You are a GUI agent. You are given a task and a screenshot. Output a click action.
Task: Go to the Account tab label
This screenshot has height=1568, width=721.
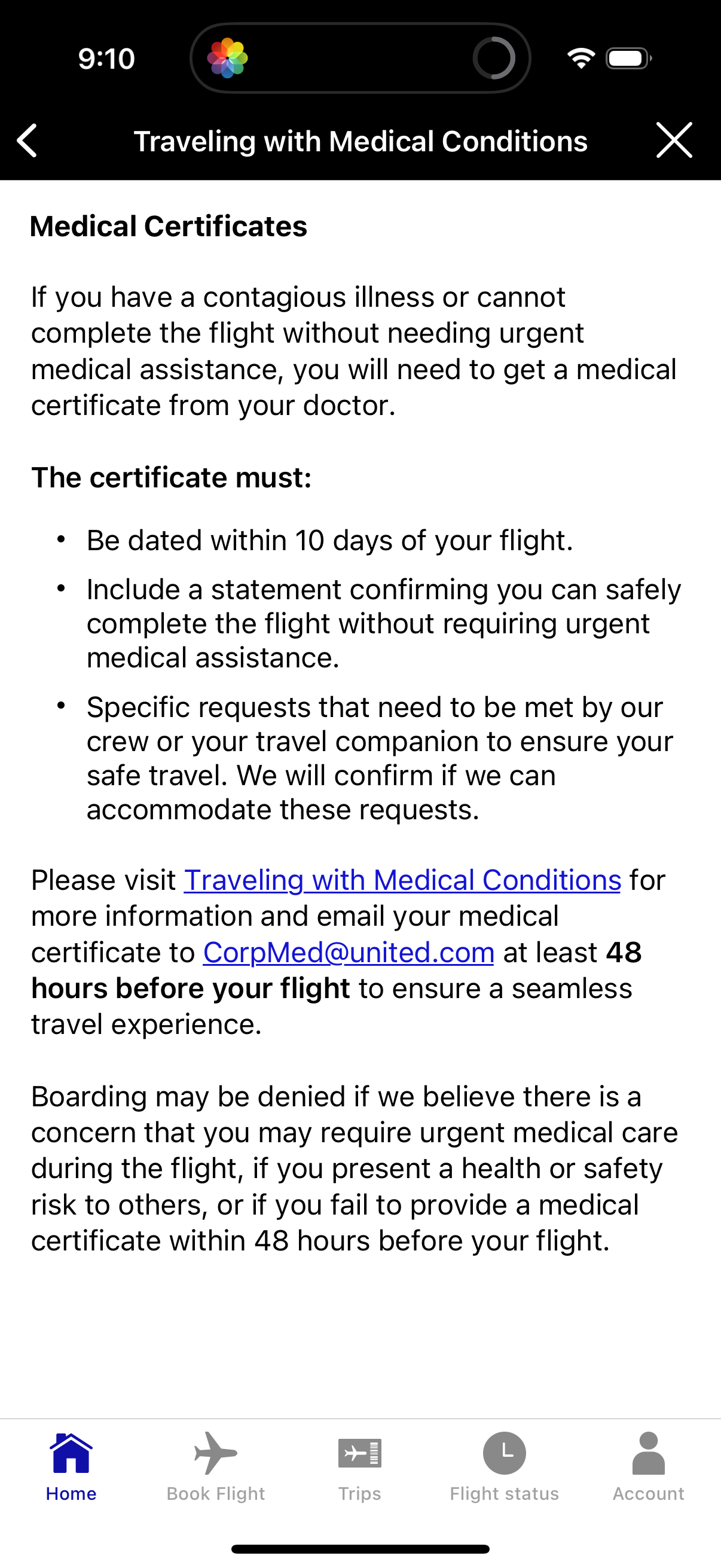(x=648, y=1494)
